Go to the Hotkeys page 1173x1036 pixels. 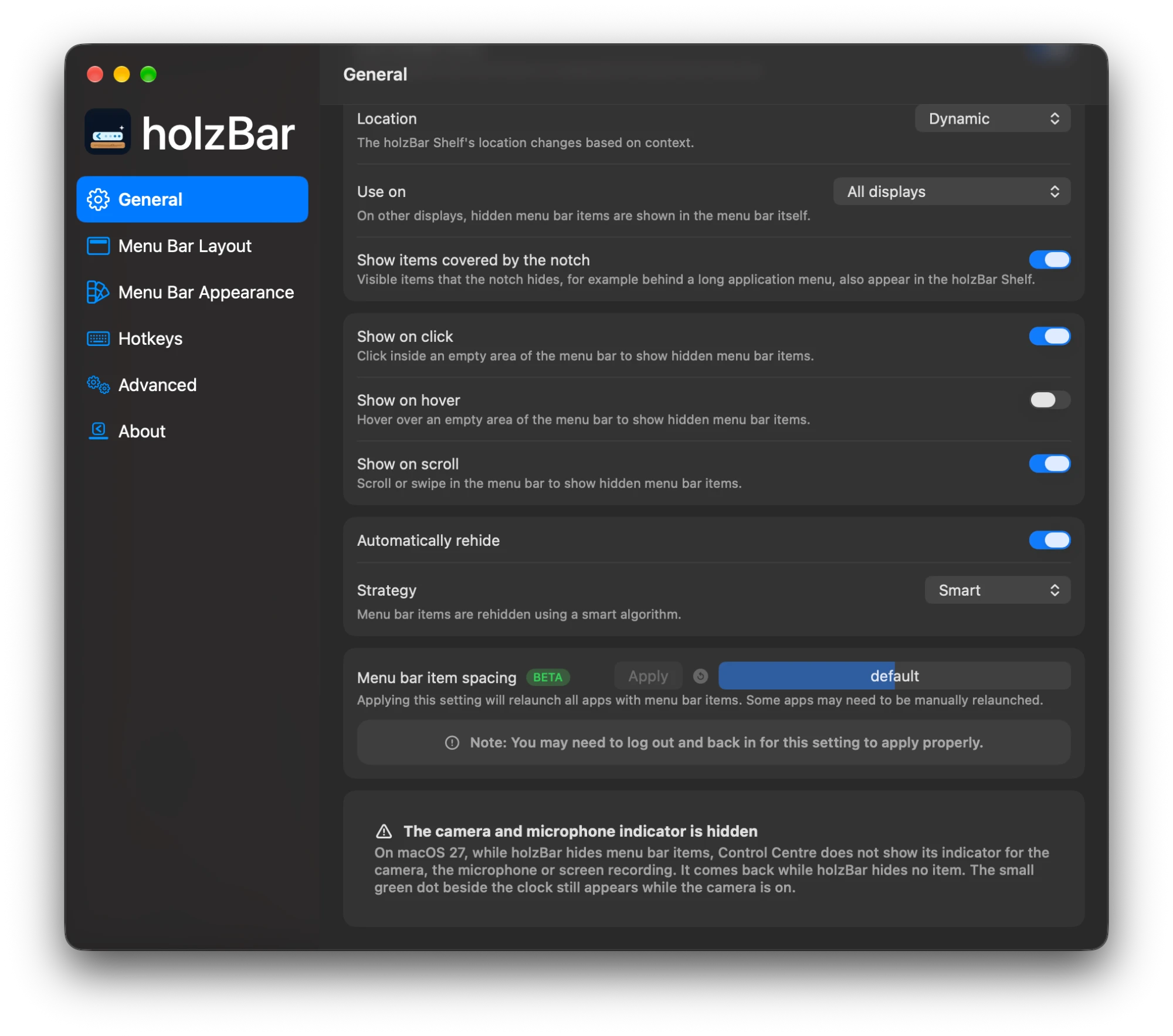192,338
